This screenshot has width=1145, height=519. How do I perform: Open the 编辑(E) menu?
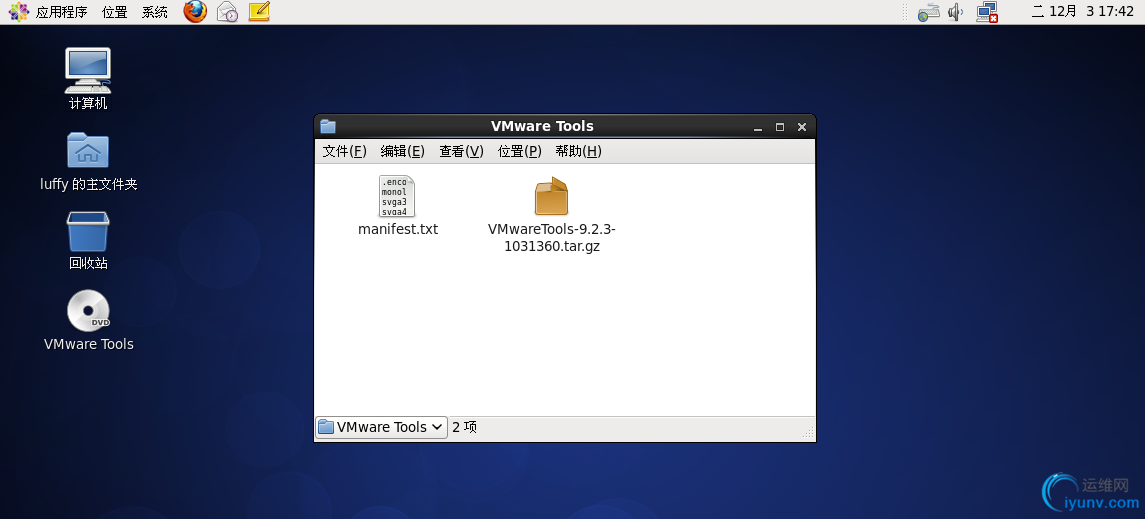tap(402, 151)
